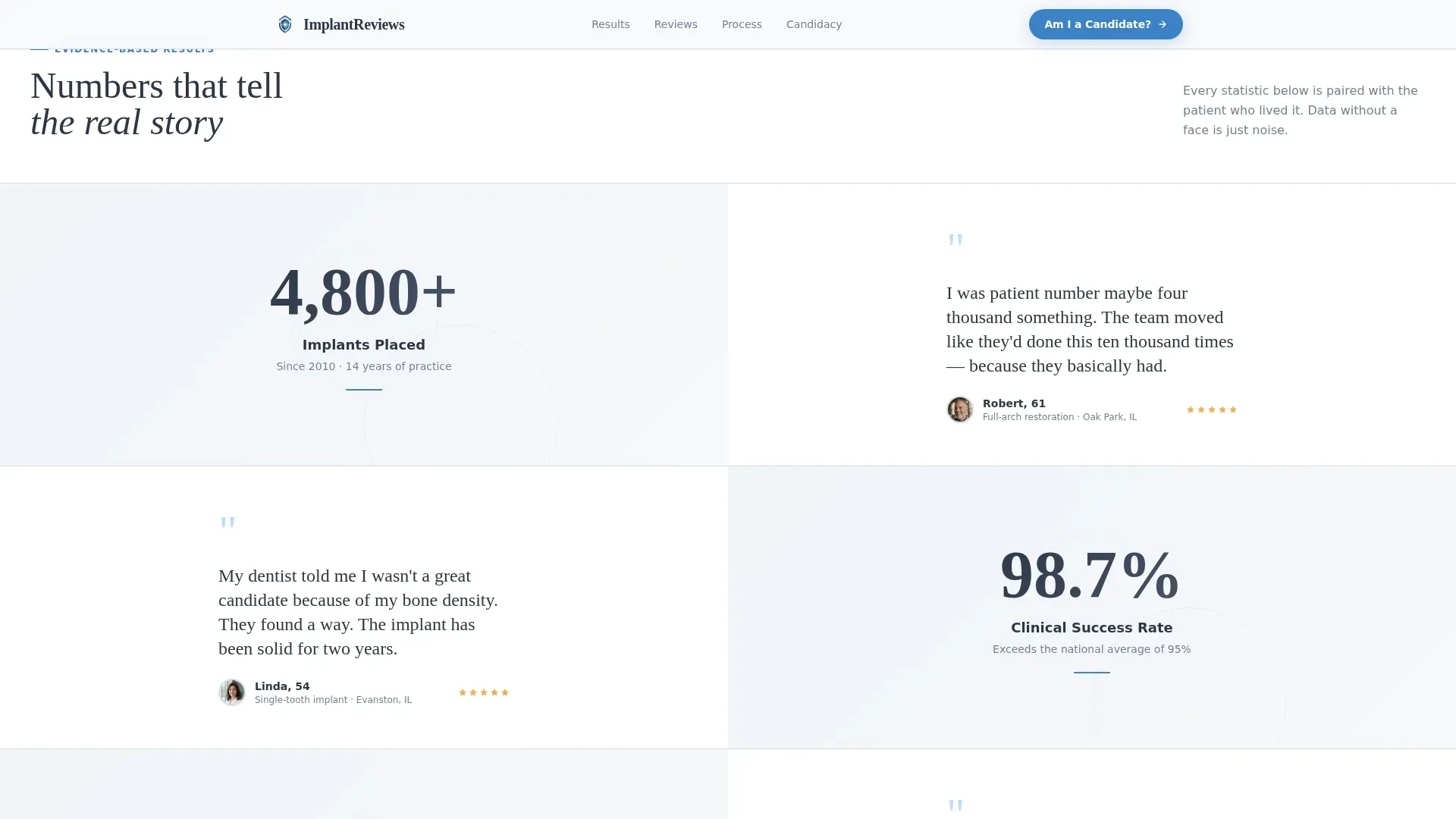Viewport: 1456px width, 819px height.
Task: Click the name 'Linda, 54'
Action: point(282,686)
